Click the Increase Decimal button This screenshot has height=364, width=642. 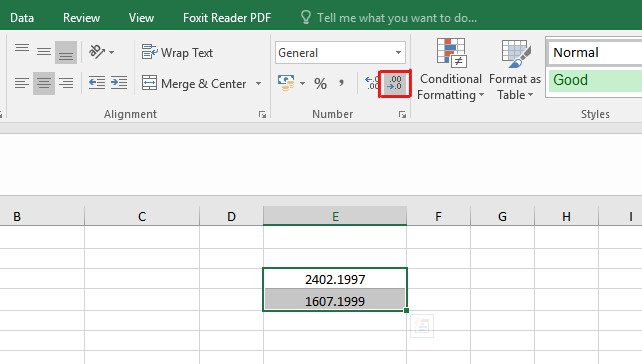tap(371, 84)
